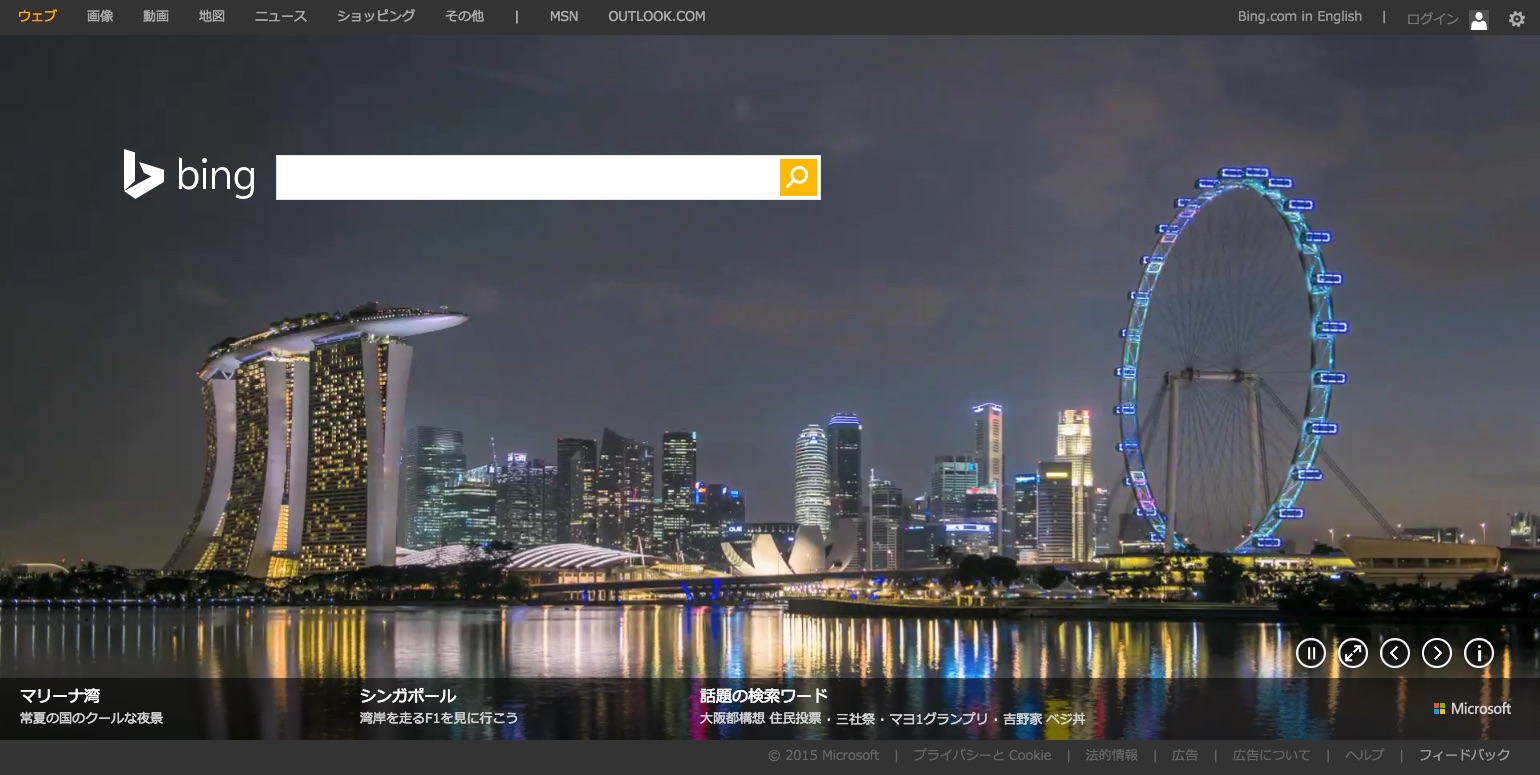Show image info icon
Viewport: 1540px width, 775px height.
[x=1478, y=653]
